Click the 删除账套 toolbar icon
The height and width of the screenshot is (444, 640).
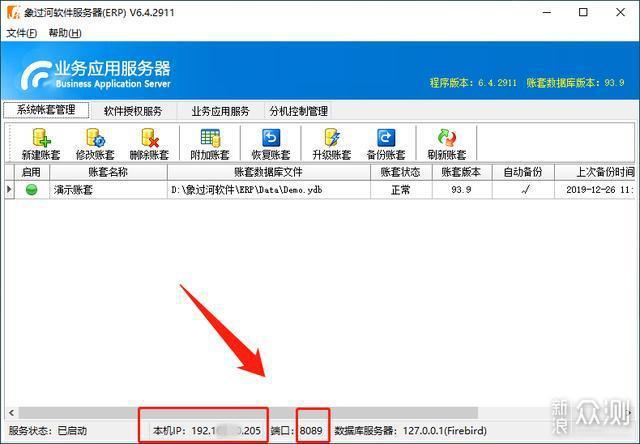(x=149, y=138)
